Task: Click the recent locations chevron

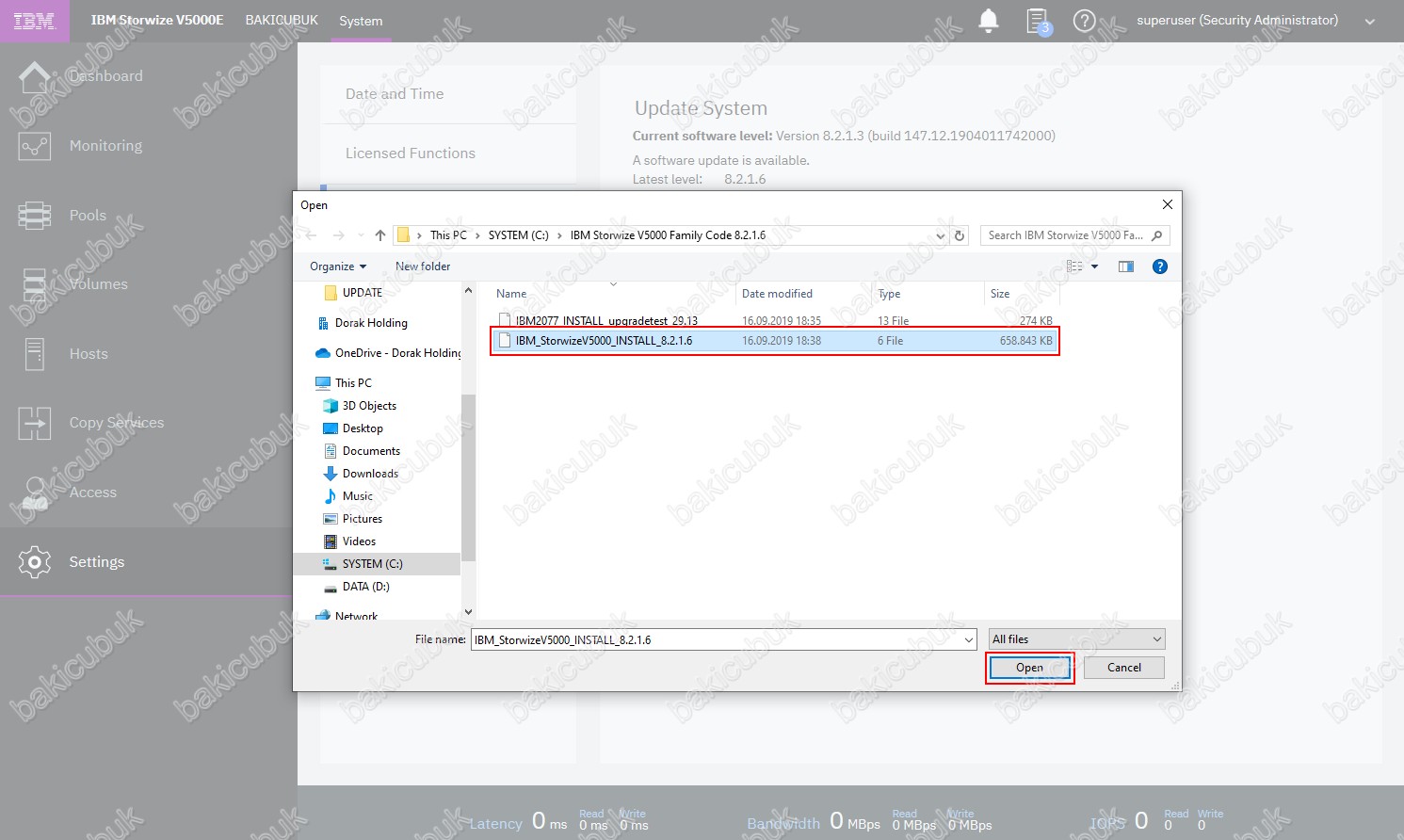Action: [361, 235]
